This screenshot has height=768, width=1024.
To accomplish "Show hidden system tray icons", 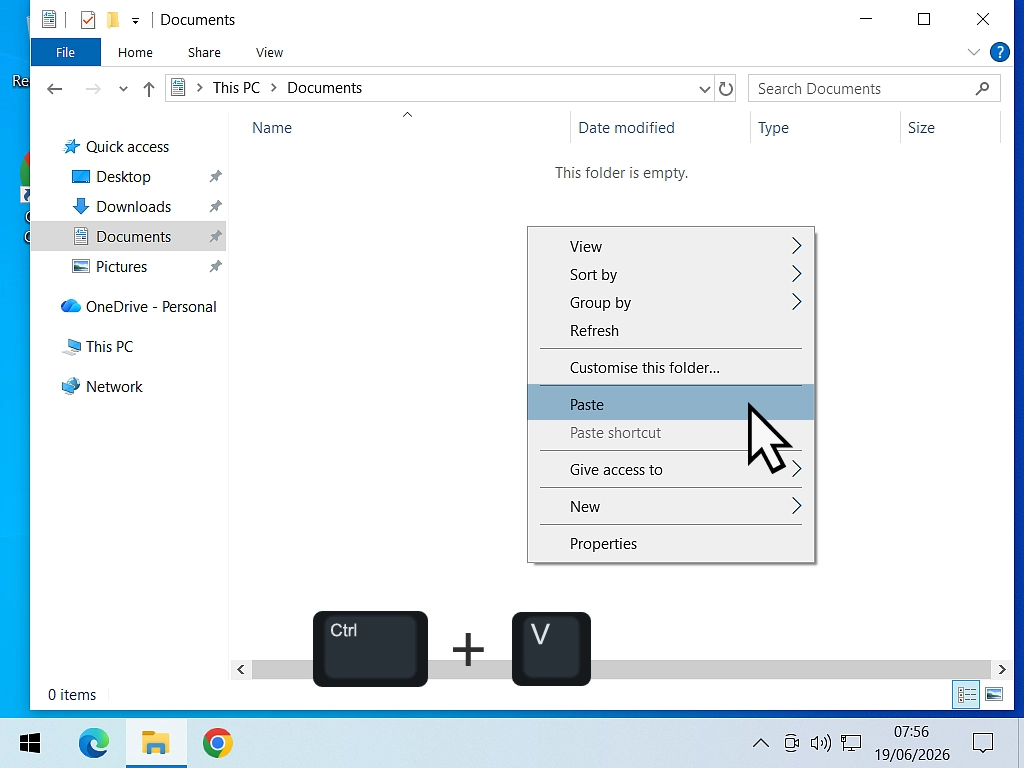I will pos(761,743).
